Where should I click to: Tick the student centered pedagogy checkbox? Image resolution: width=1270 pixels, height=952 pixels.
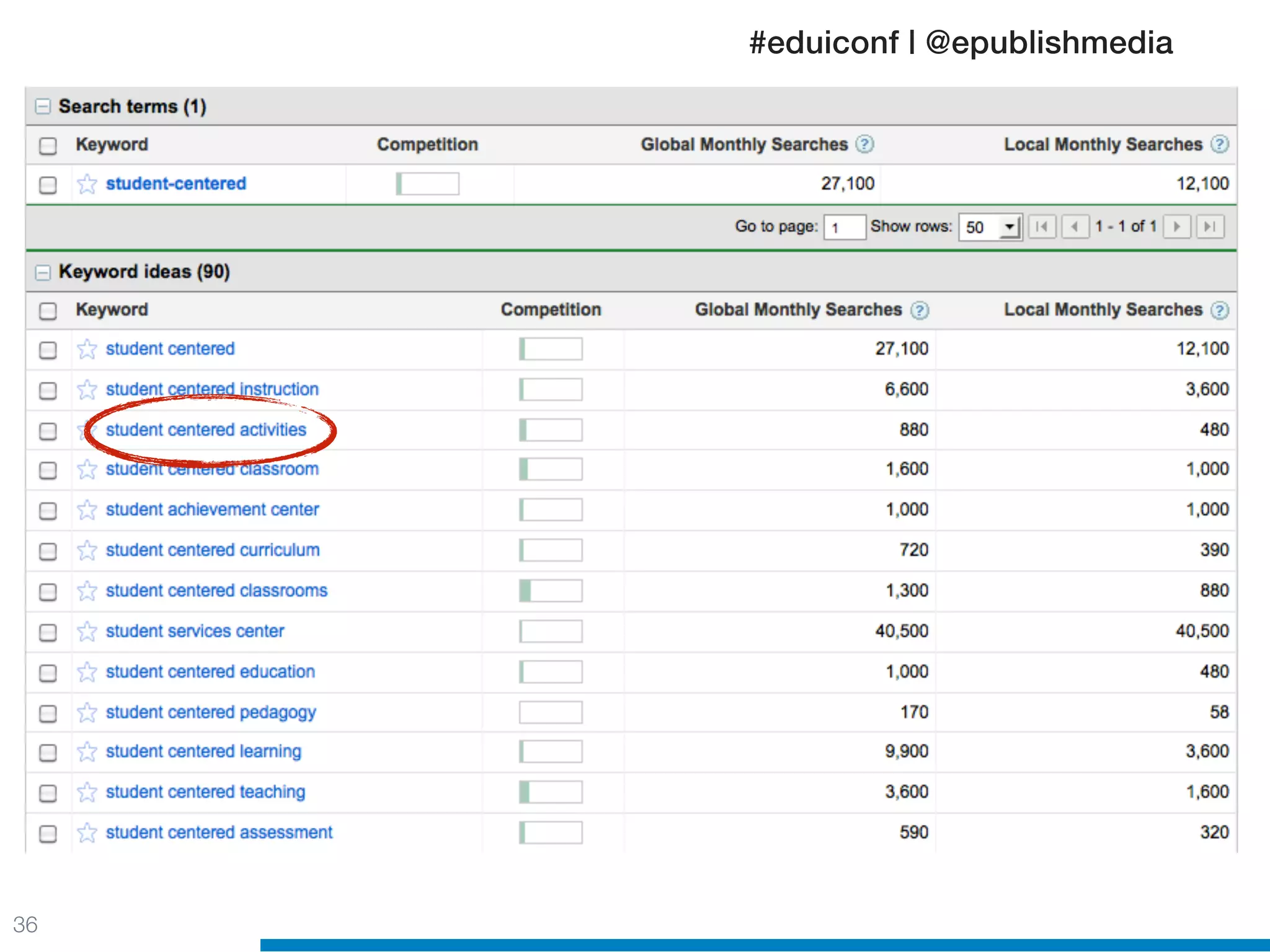point(48,713)
